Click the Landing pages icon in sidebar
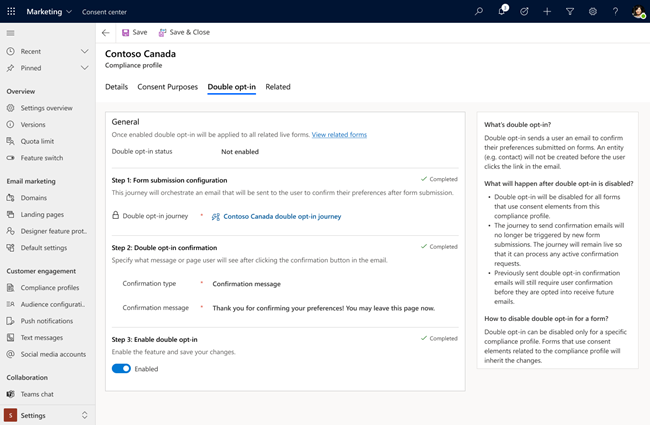Screen dimensions: 650x425 tap(11, 214)
